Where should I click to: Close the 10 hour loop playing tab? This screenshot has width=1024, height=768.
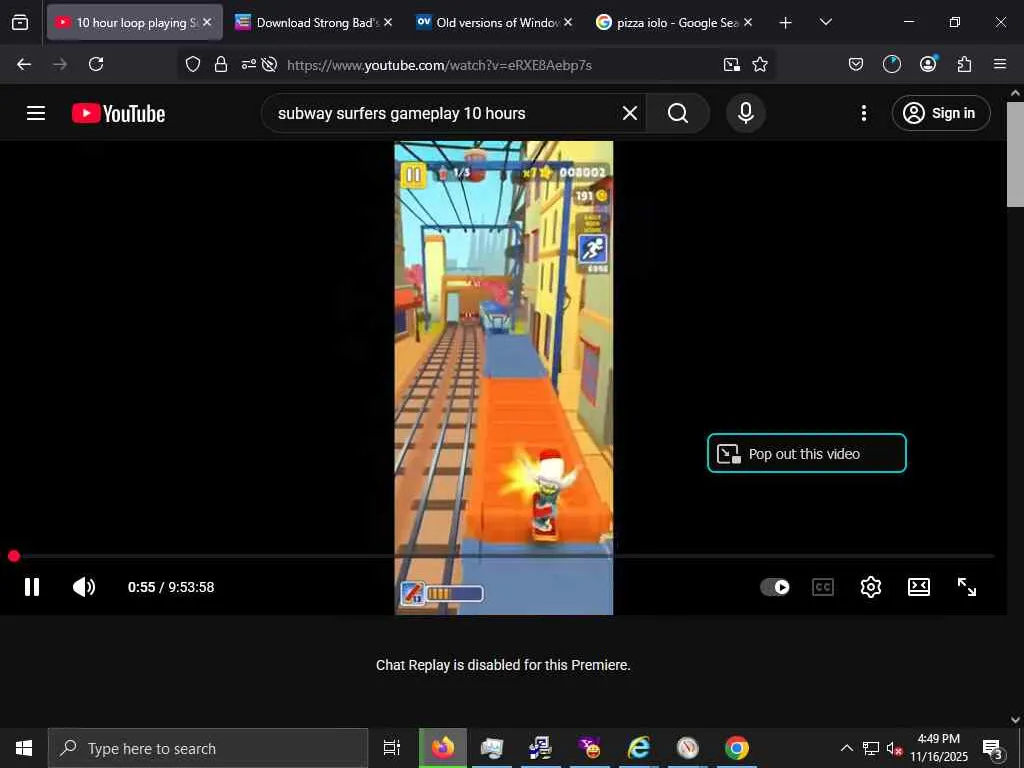point(207,22)
